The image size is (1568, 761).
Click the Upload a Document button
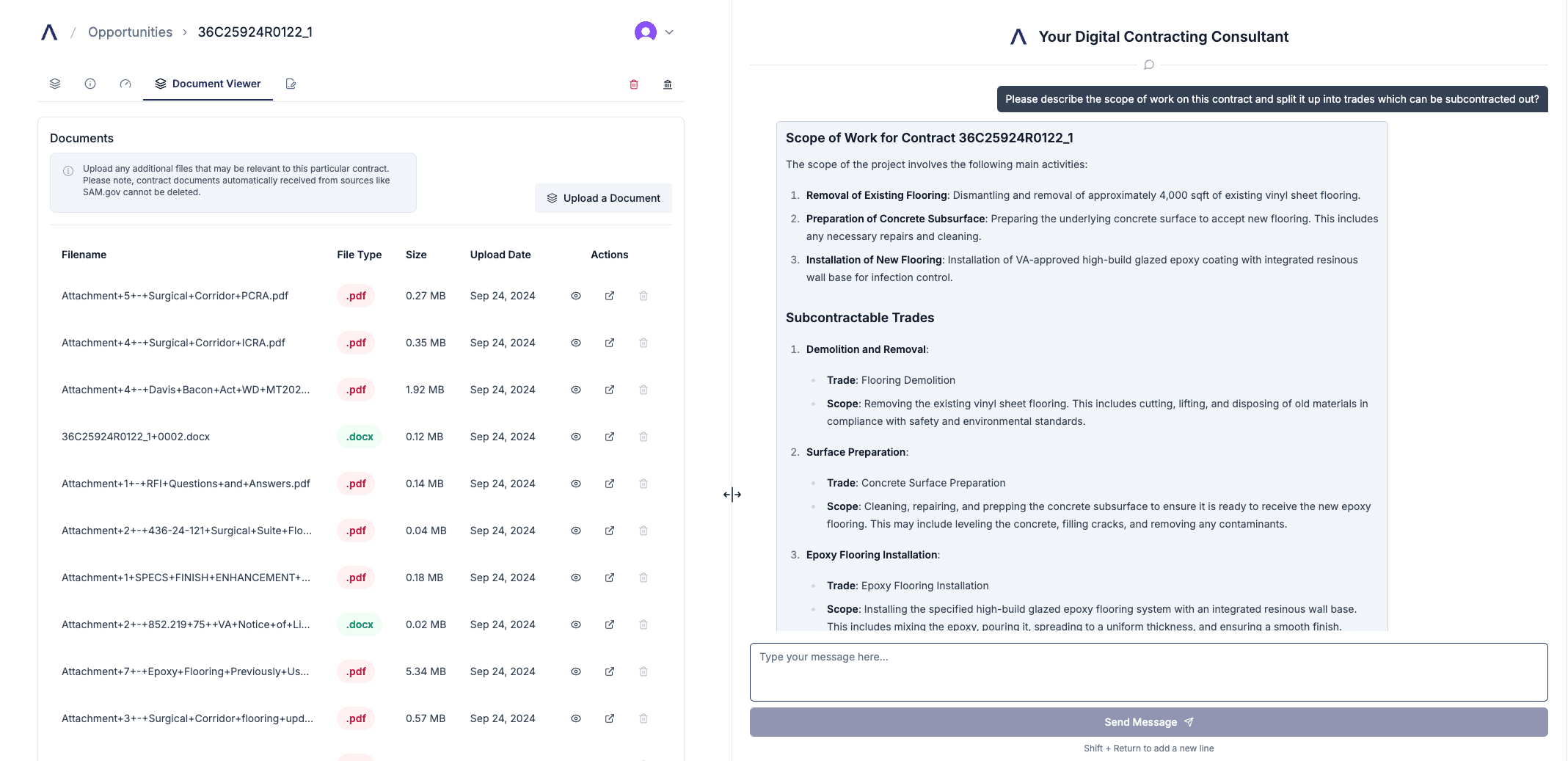point(603,198)
